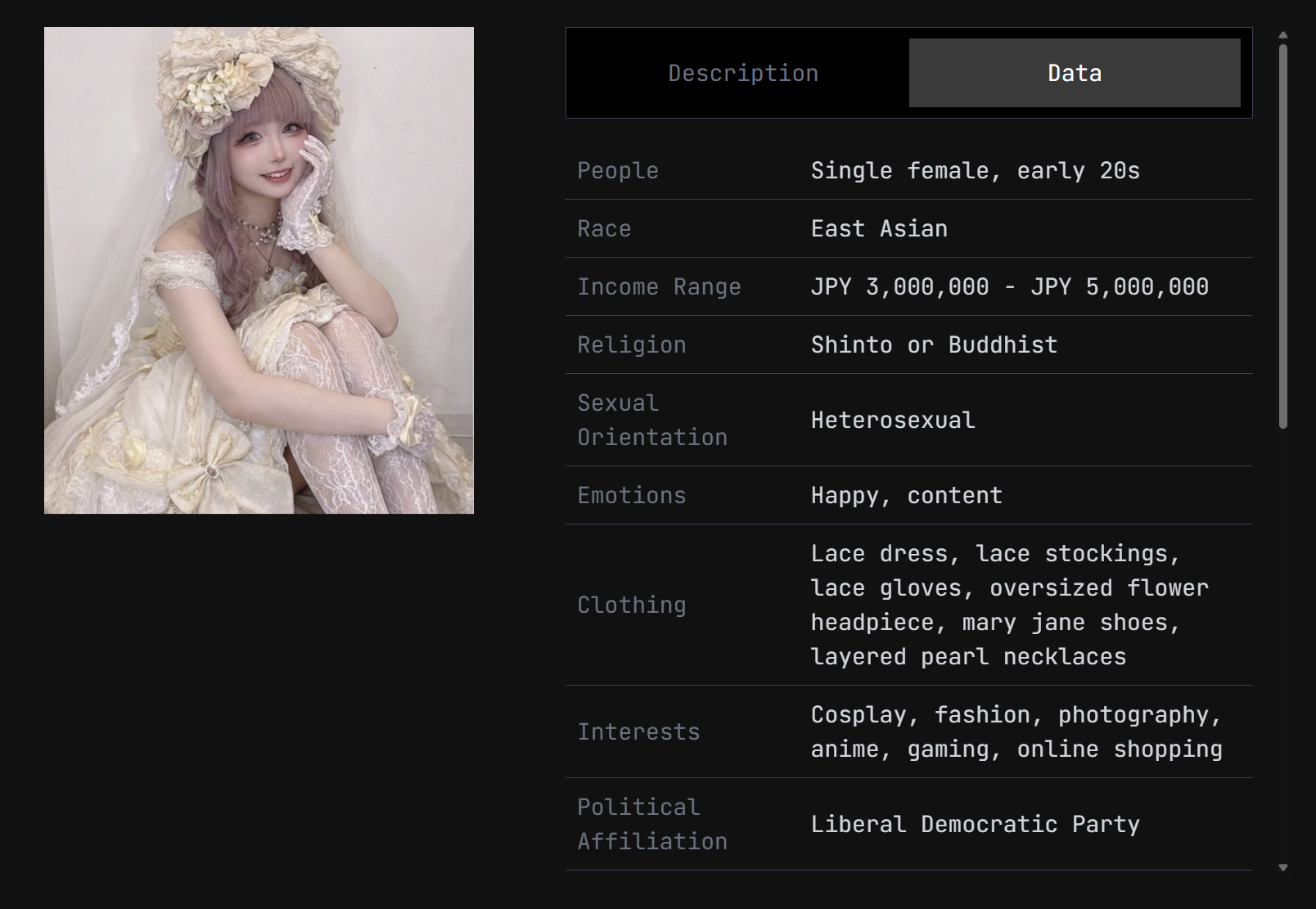
Task: Click the "Emotions" row label
Action: (632, 495)
